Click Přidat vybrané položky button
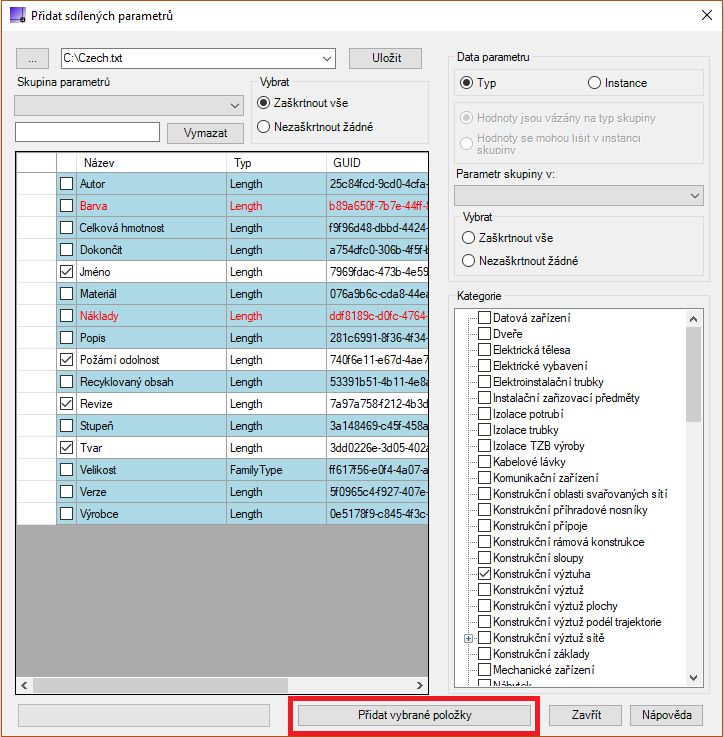 point(414,715)
